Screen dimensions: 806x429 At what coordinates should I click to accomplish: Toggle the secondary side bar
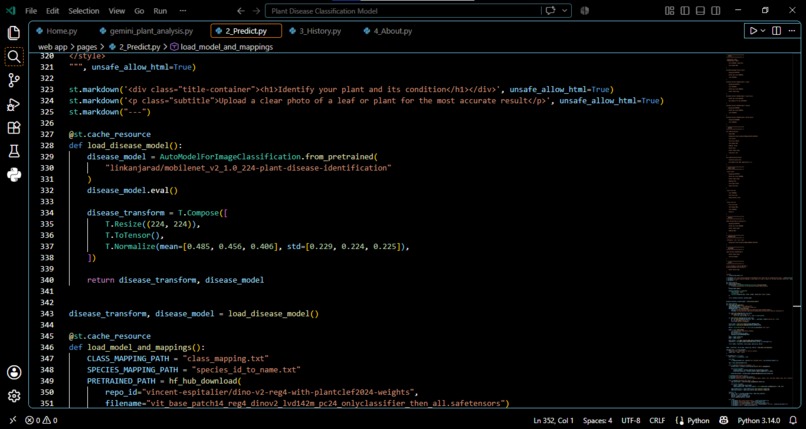(x=715, y=11)
